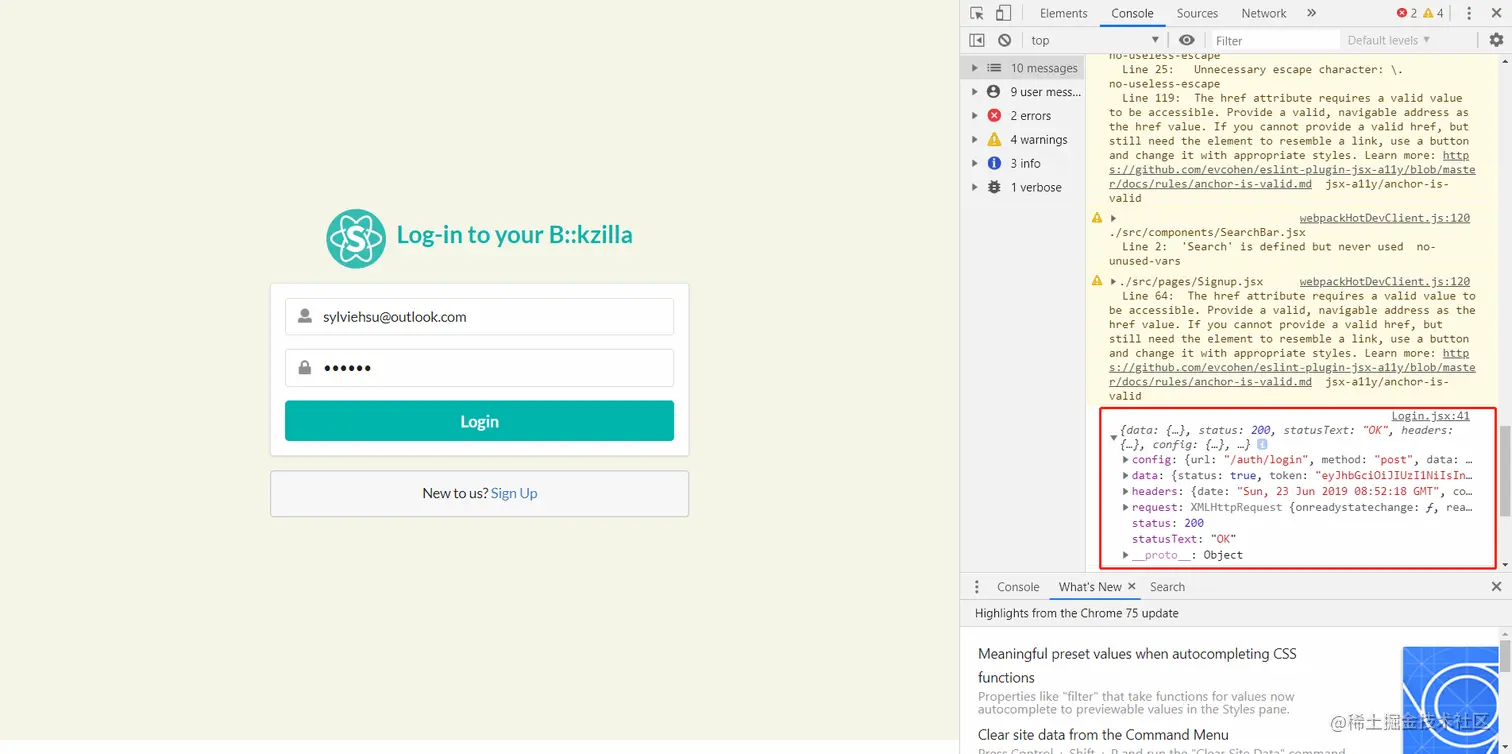Switch to the Console tab

click(1132, 13)
